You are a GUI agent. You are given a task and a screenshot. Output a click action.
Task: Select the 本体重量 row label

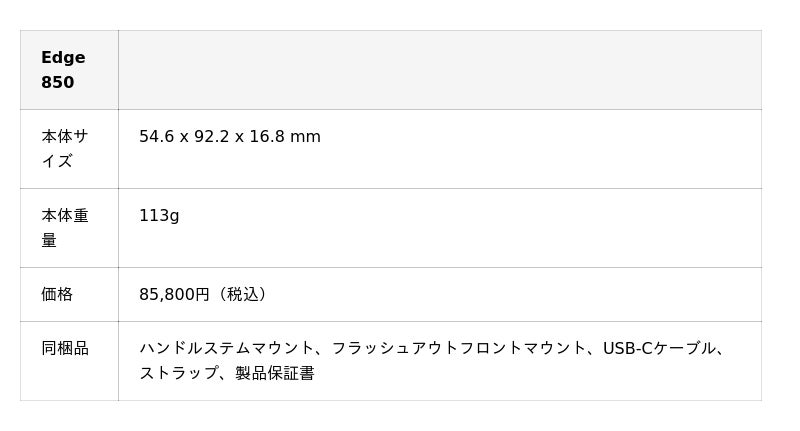tap(64, 228)
